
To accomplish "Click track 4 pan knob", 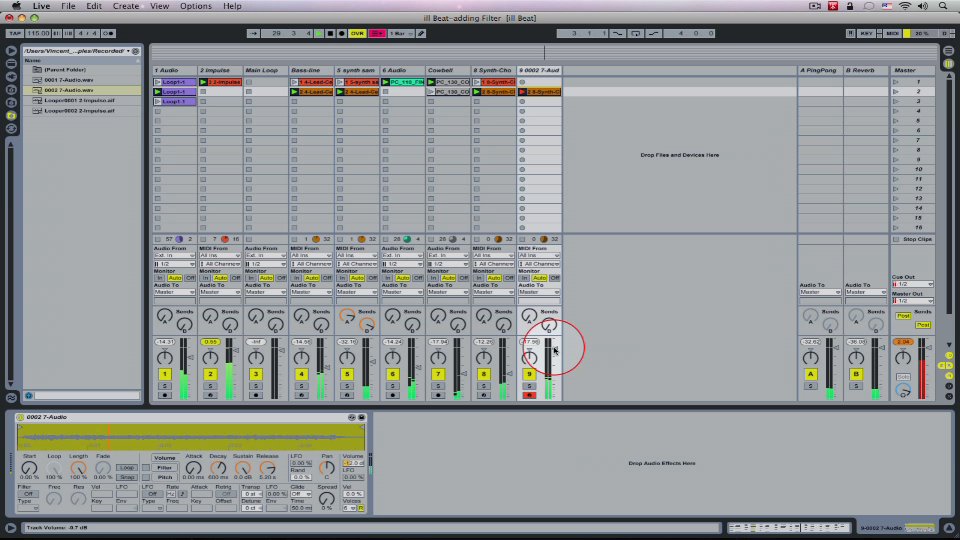I will click(x=301, y=358).
